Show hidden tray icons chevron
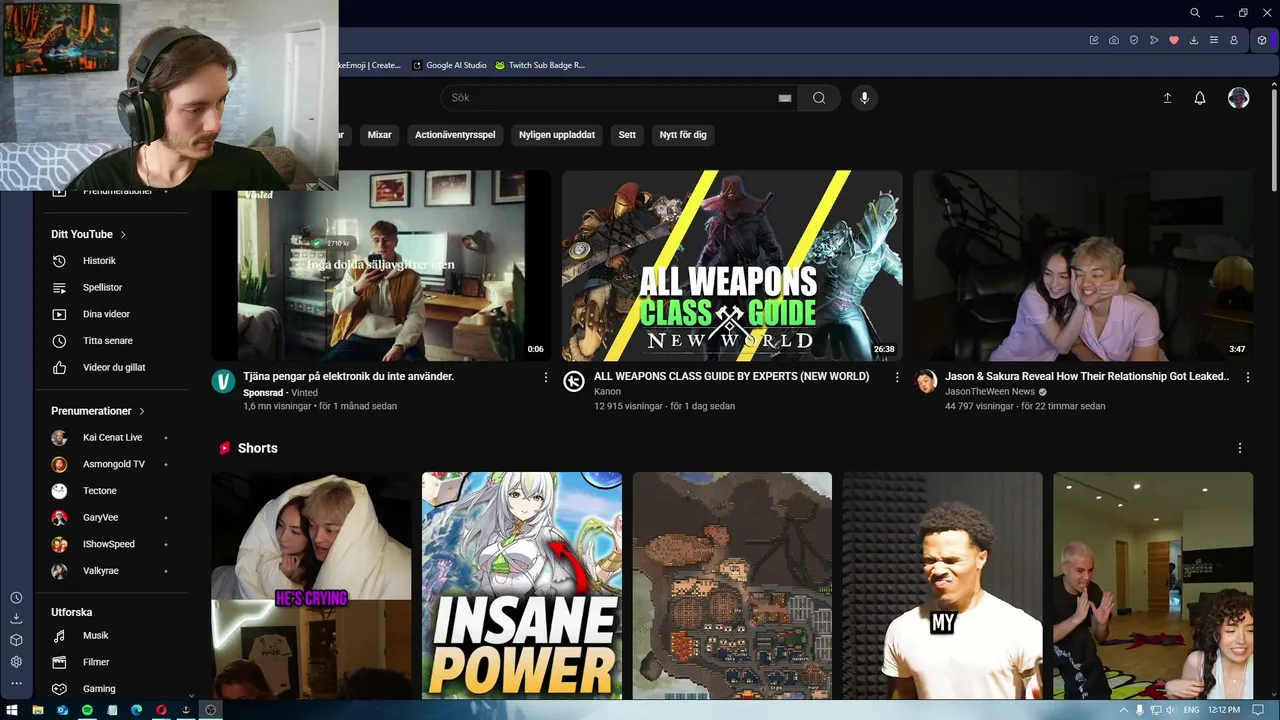The width and height of the screenshot is (1280, 720). (1123, 710)
